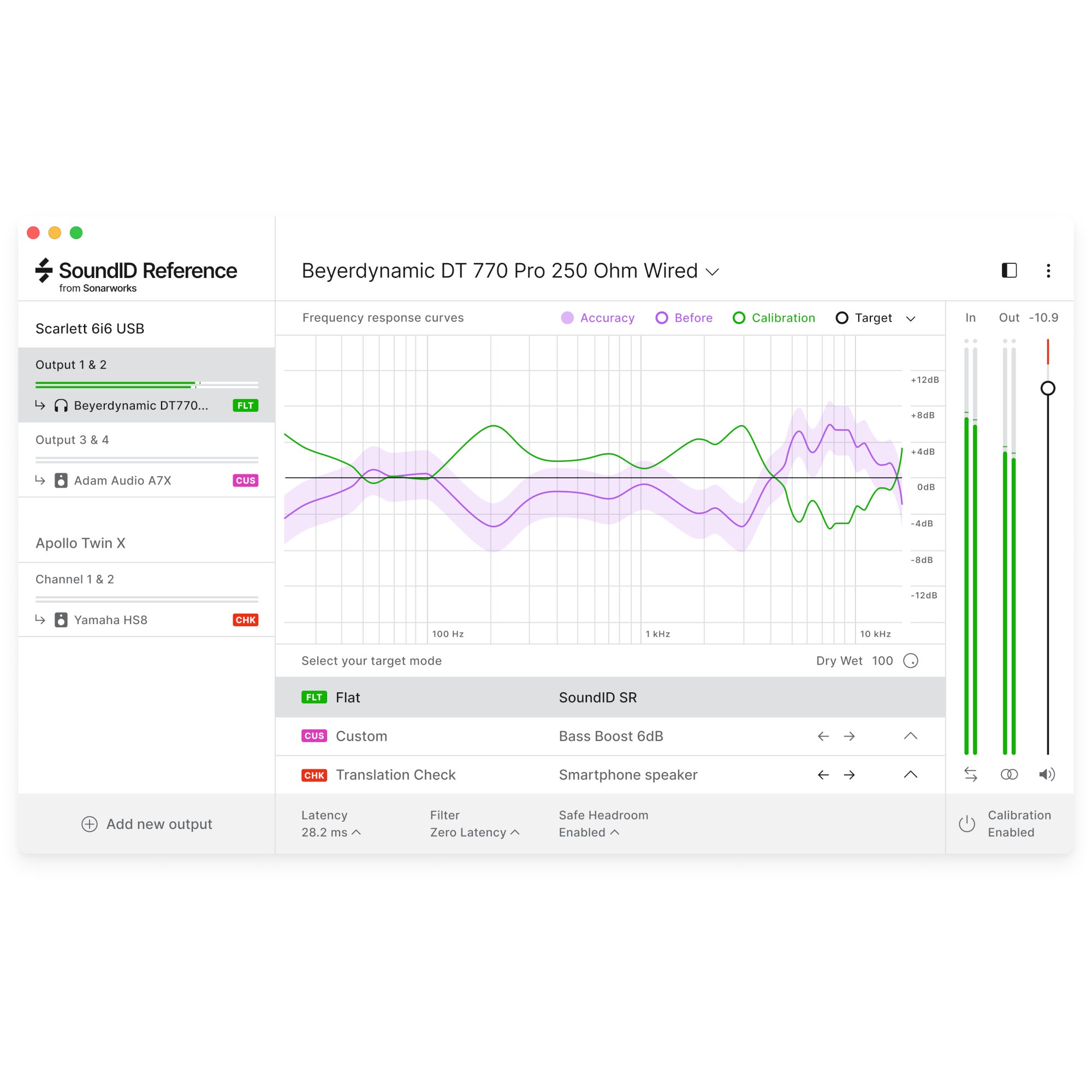Click the Bass Boost 6dB preset name
Viewport: 1092px width, 1092px height.
(611, 736)
